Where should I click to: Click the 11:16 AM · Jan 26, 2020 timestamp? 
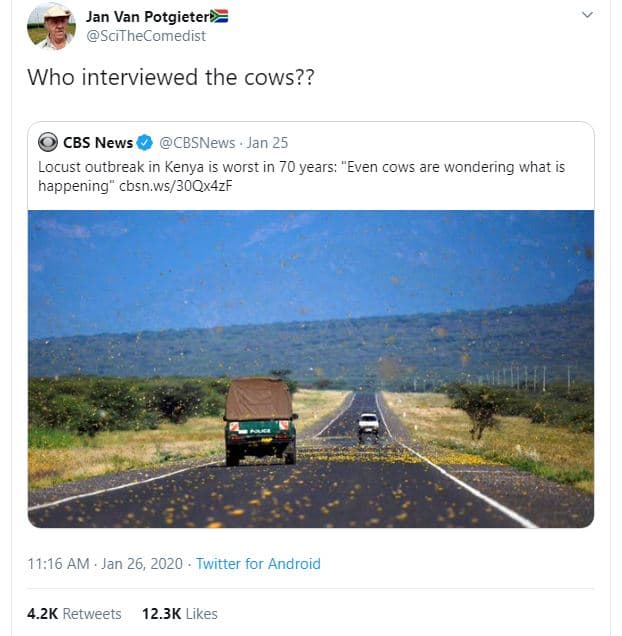click(105, 564)
